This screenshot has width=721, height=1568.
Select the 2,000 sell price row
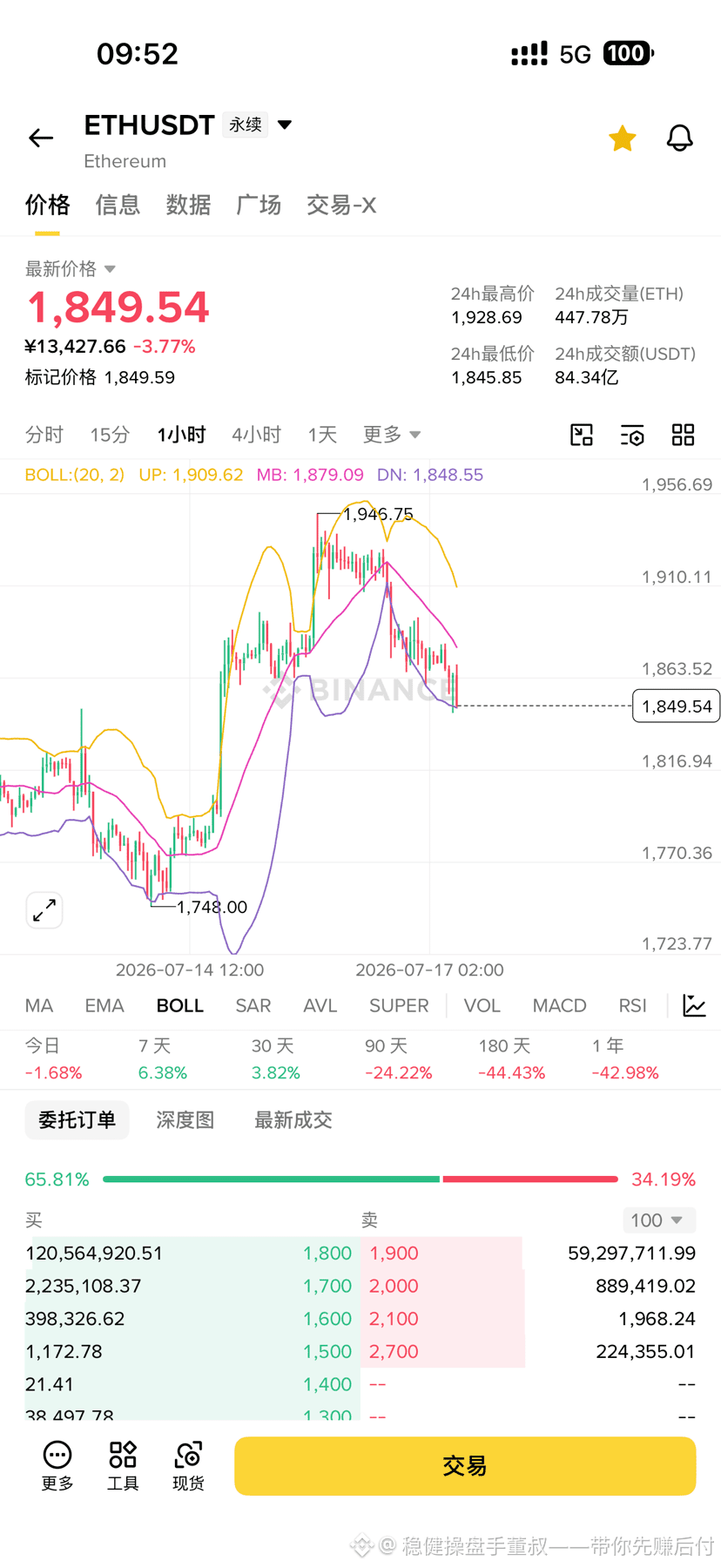[529, 1286]
